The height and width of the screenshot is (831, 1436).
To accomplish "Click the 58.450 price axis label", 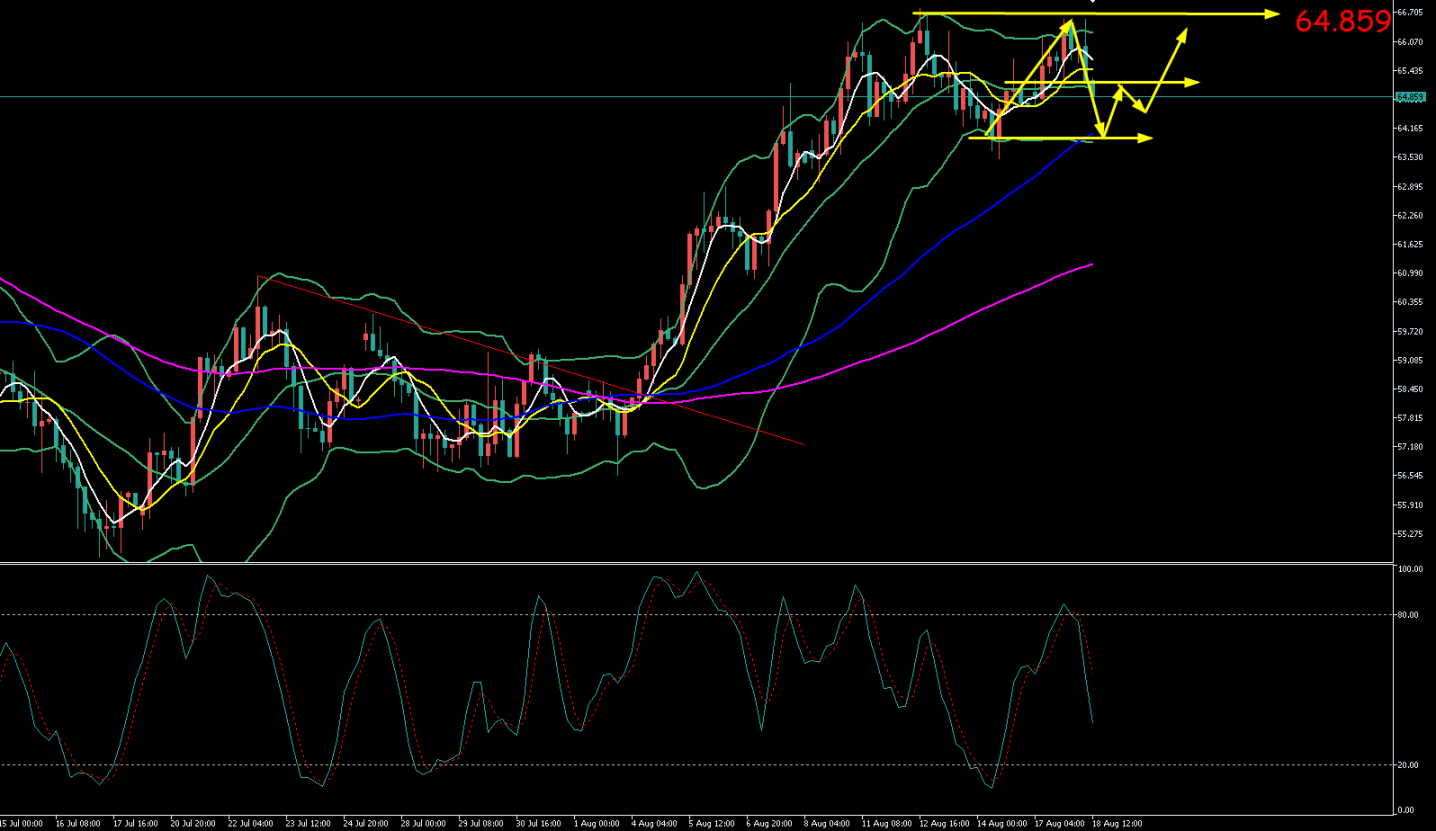I will coord(1410,389).
